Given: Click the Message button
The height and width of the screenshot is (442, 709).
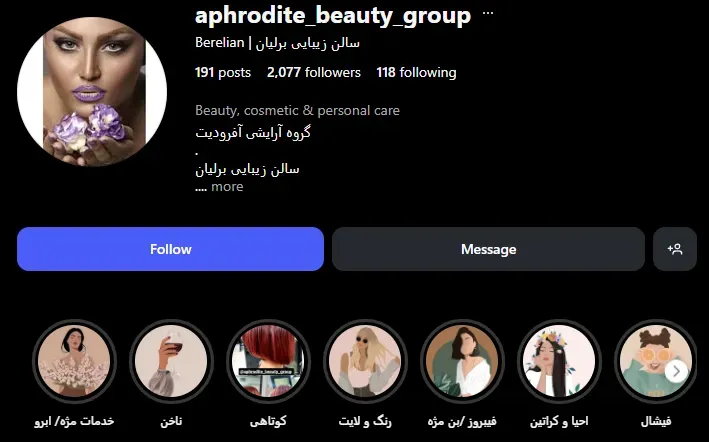Looking at the screenshot, I should (488, 249).
